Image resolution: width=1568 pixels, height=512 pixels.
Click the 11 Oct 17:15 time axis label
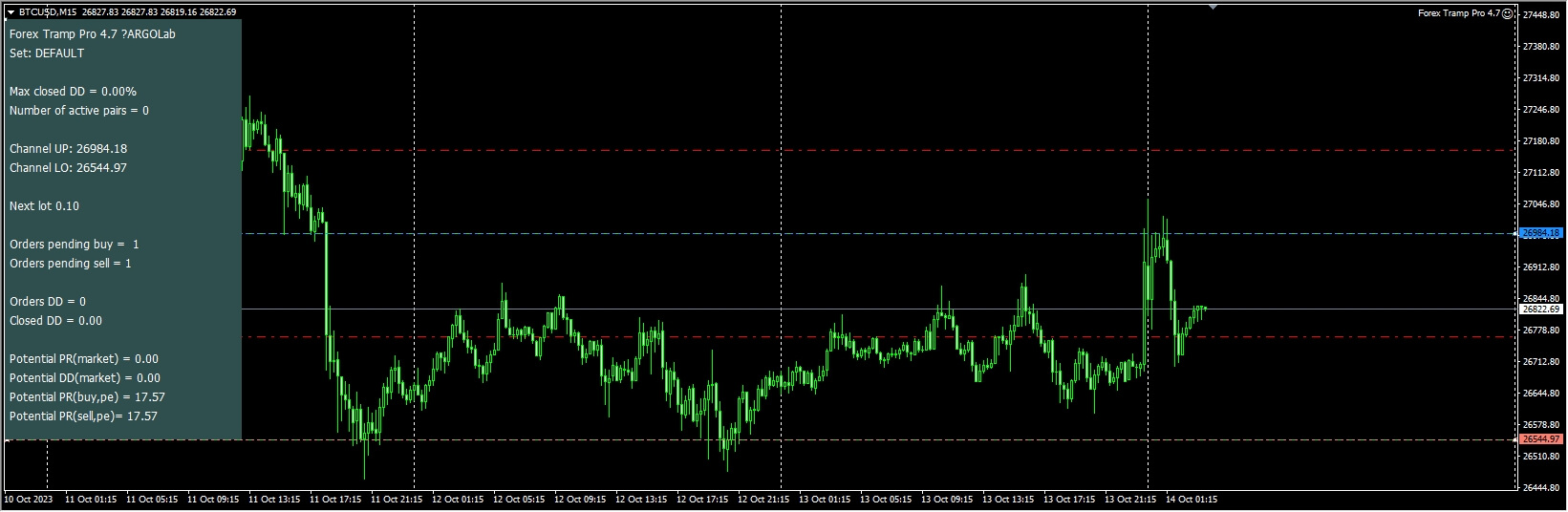coord(335,500)
